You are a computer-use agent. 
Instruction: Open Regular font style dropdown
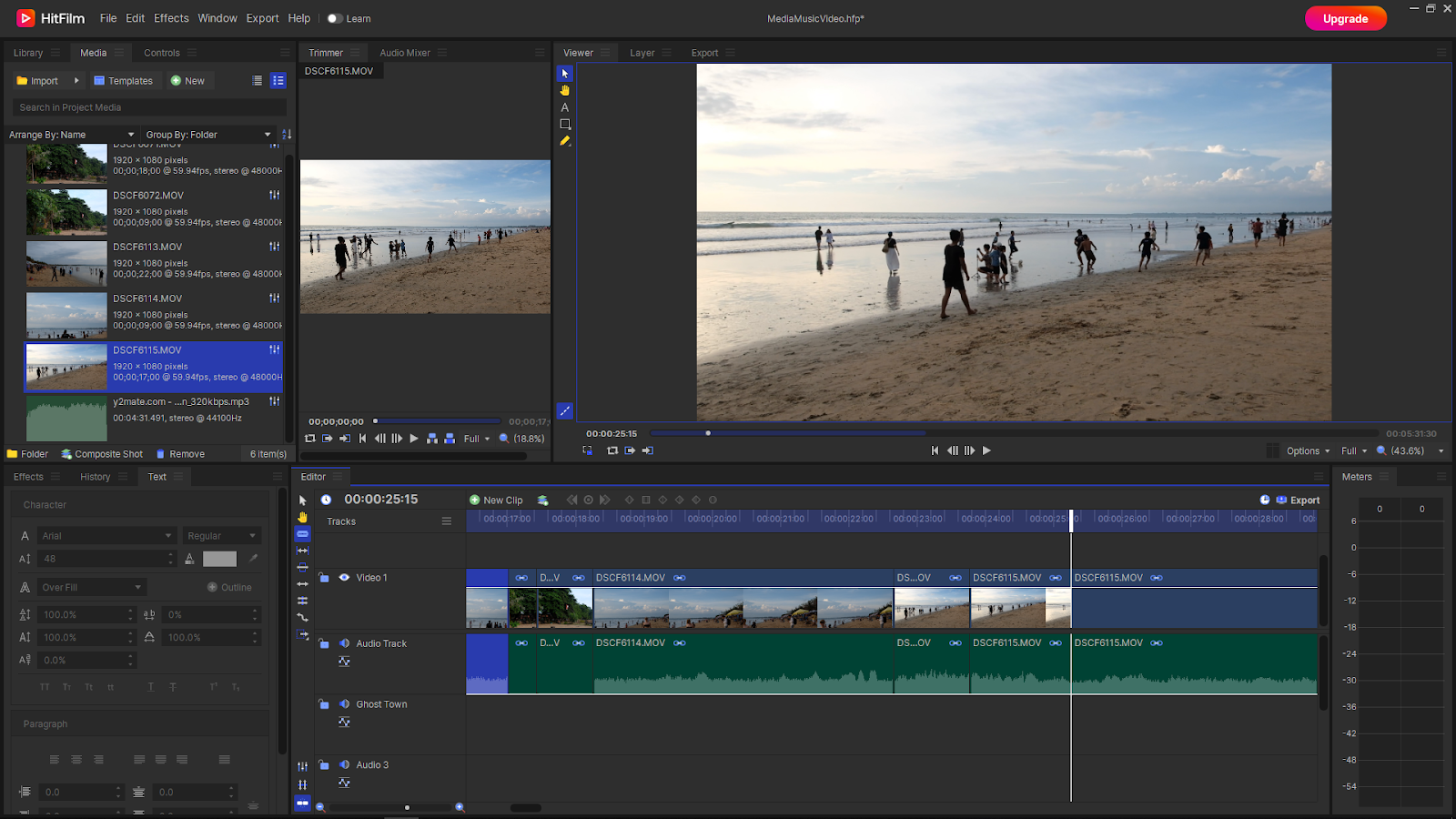tap(221, 536)
